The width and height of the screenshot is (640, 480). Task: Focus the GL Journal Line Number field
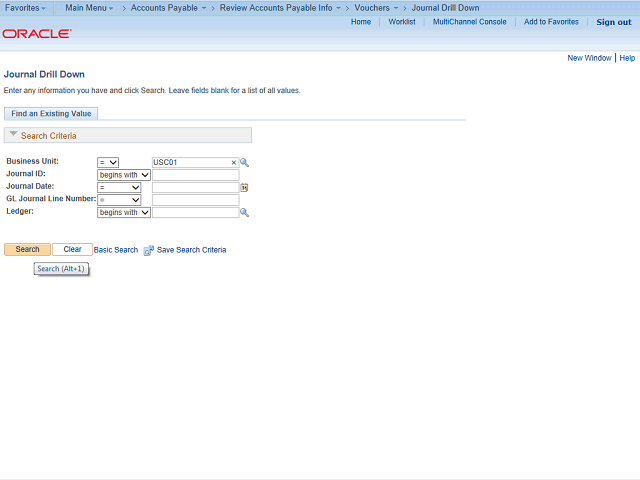196,200
